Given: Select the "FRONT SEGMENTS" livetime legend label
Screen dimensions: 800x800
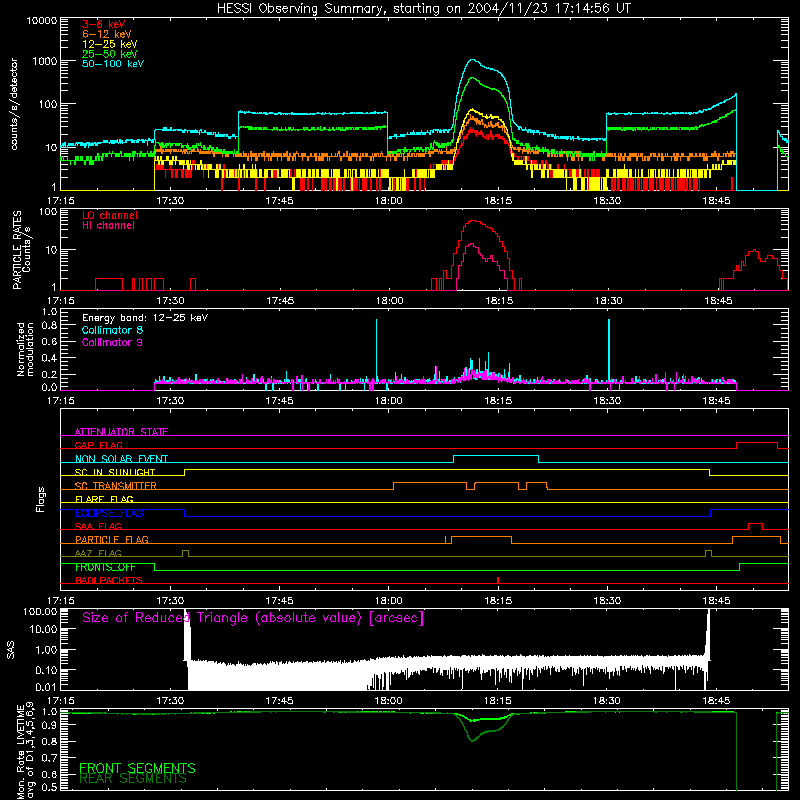Looking at the screenshot, I should (x=137, y=768).
